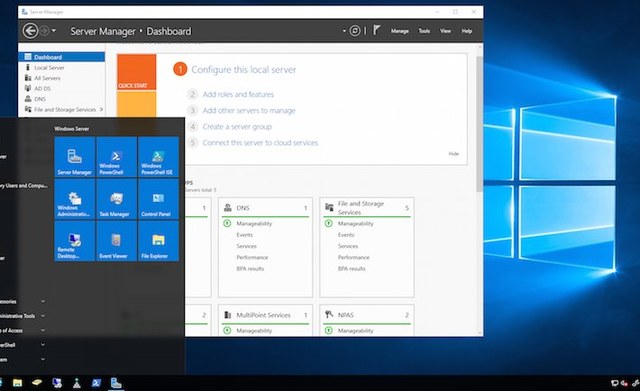
Task: Expand the Ease of Access start group
Action: coord(43,330)
